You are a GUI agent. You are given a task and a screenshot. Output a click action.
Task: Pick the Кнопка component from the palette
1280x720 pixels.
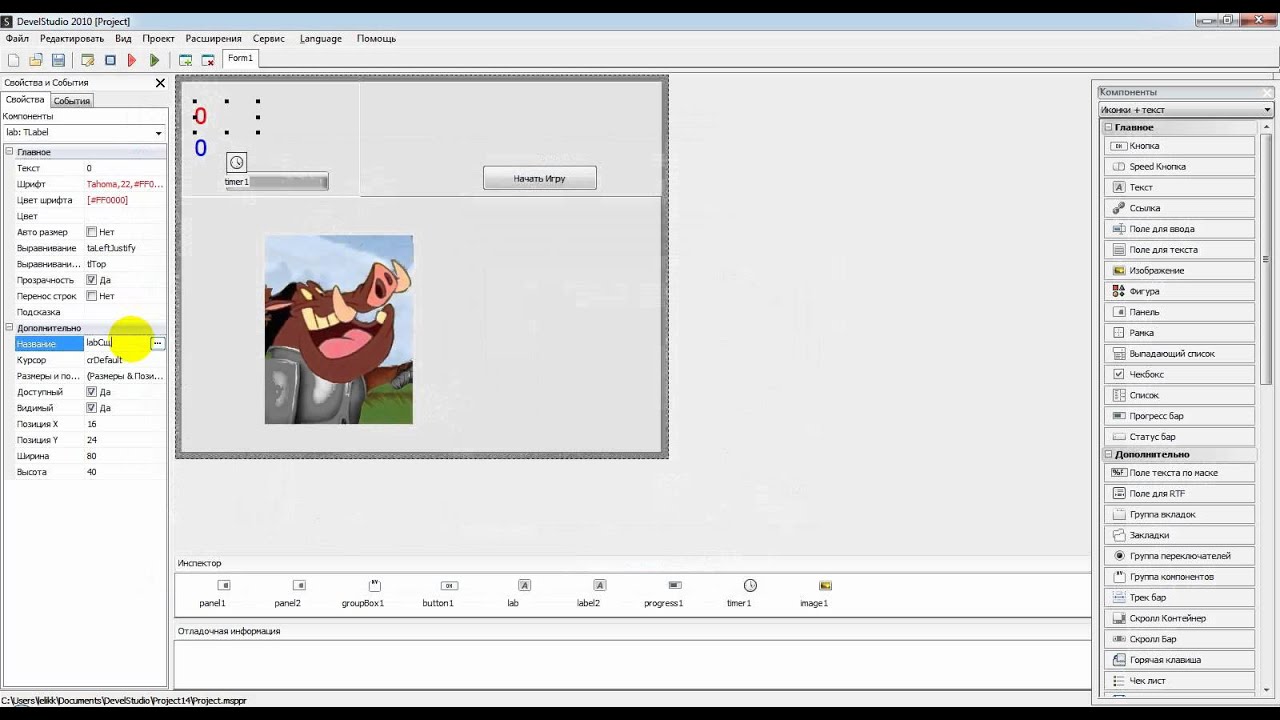1180,146
